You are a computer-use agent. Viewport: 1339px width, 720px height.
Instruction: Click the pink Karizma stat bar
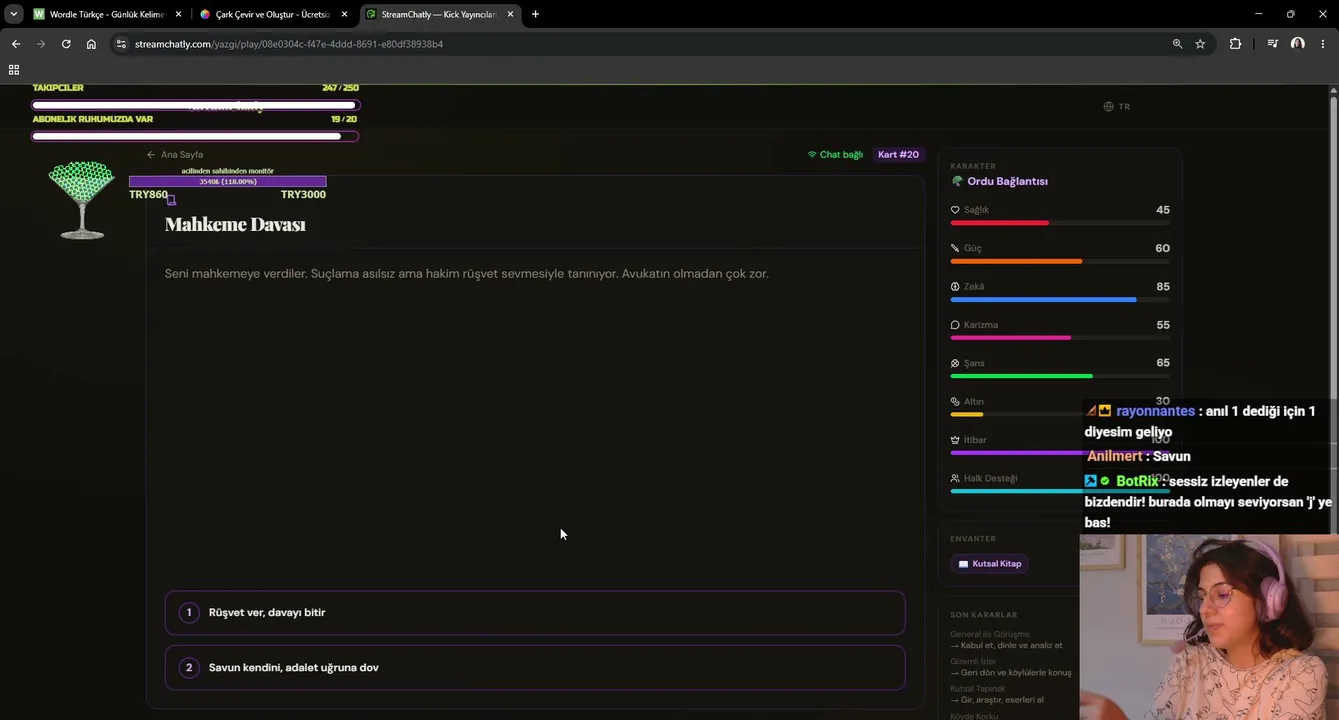click(x=1060, y=338)
